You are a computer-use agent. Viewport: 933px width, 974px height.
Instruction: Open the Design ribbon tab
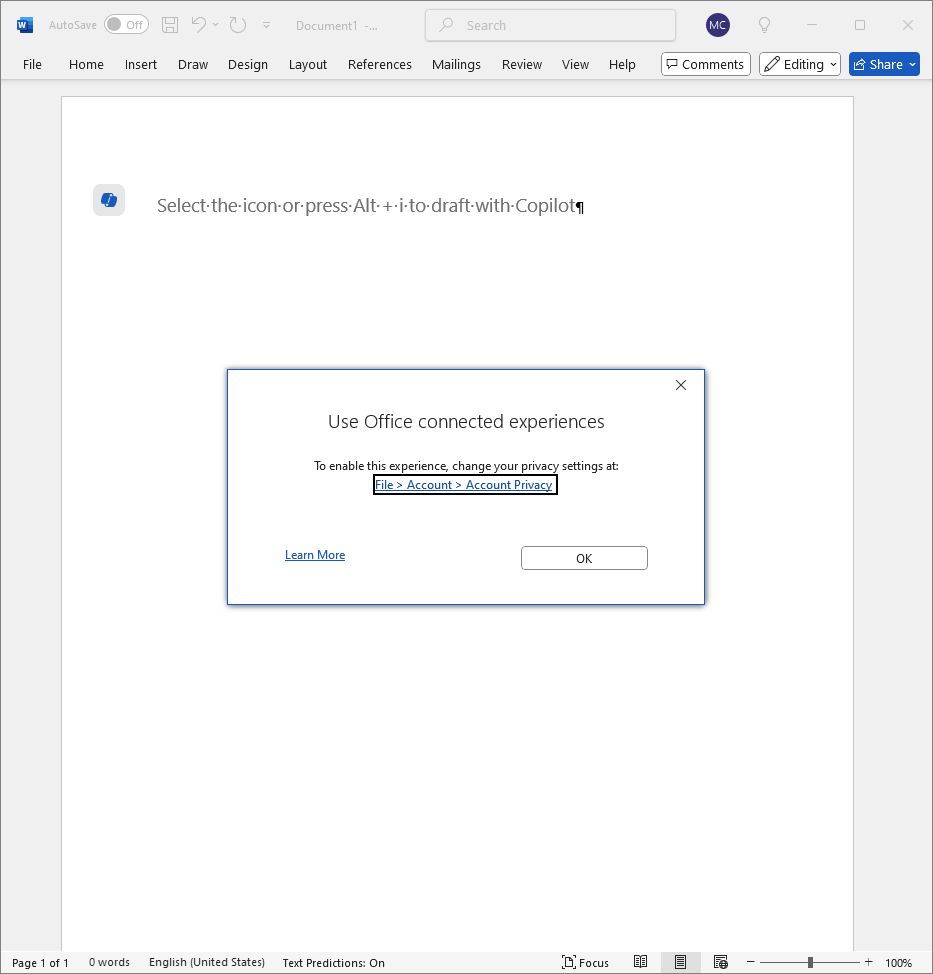point(248,65)
